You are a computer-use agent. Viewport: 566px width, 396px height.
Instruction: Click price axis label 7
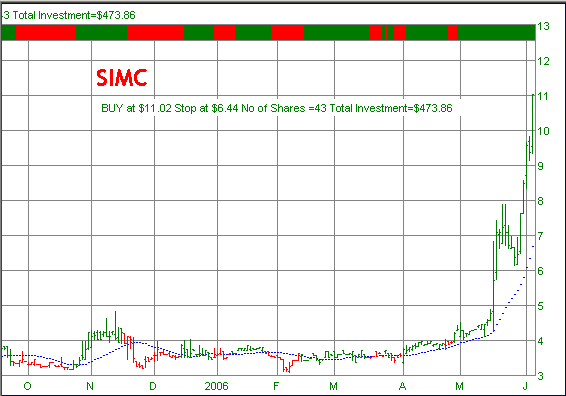540,236
